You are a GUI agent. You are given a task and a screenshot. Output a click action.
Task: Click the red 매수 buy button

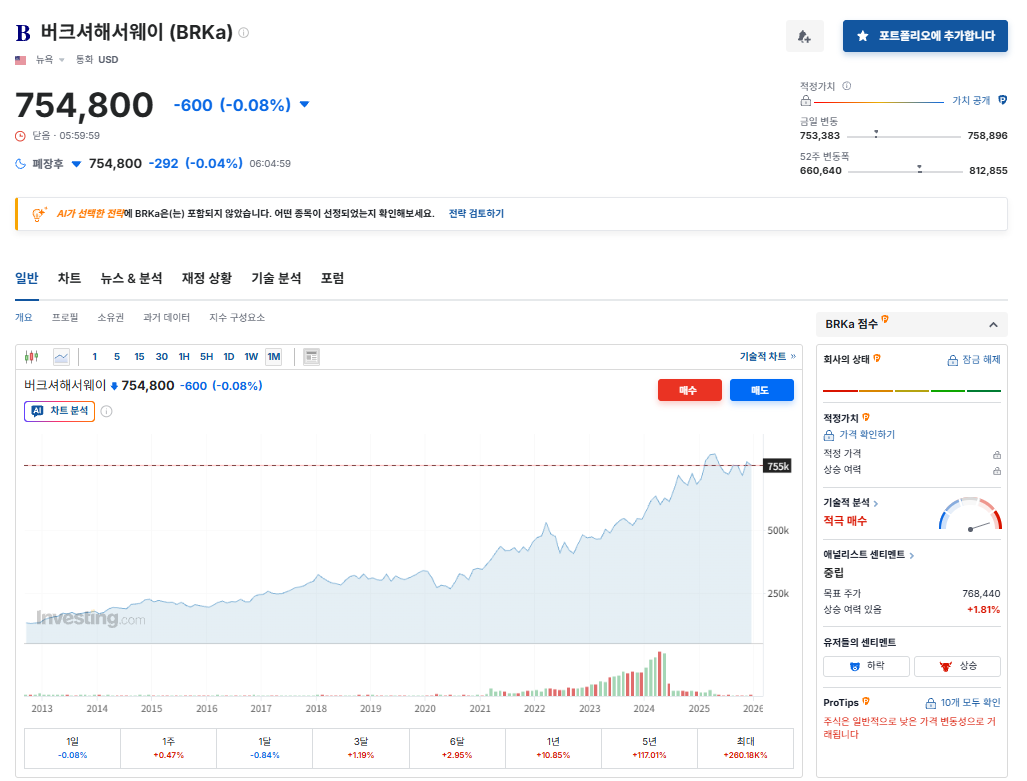coord(689,390)
